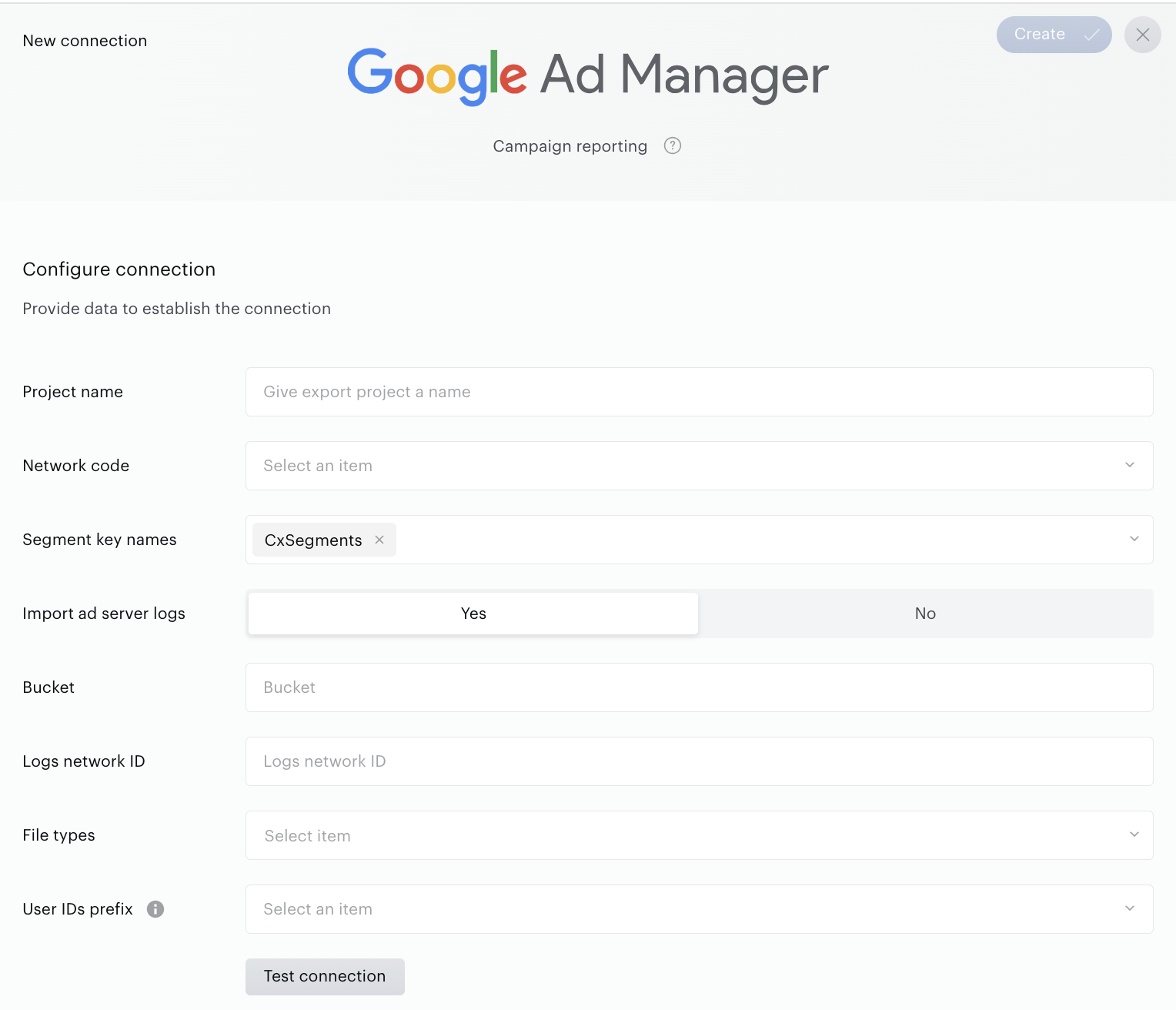1176x1010 pixels.
Task: Click the Google Ad Manager logo
Action: point(588,75)
